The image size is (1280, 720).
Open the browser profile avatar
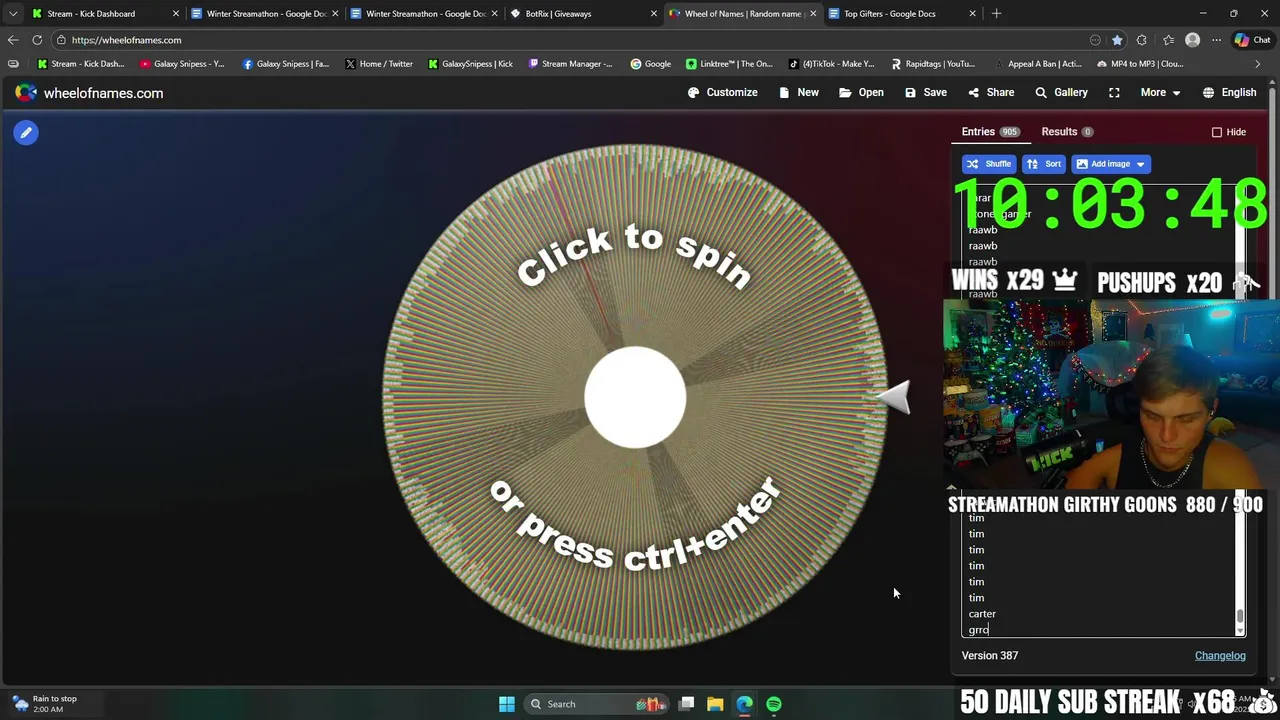click(1192, 40)
